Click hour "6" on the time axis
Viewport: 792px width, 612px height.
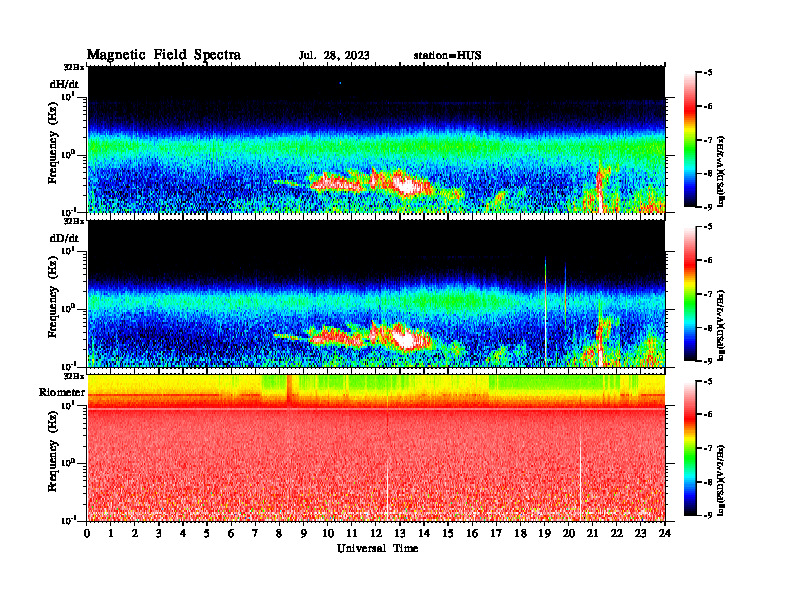click(231, 534)
